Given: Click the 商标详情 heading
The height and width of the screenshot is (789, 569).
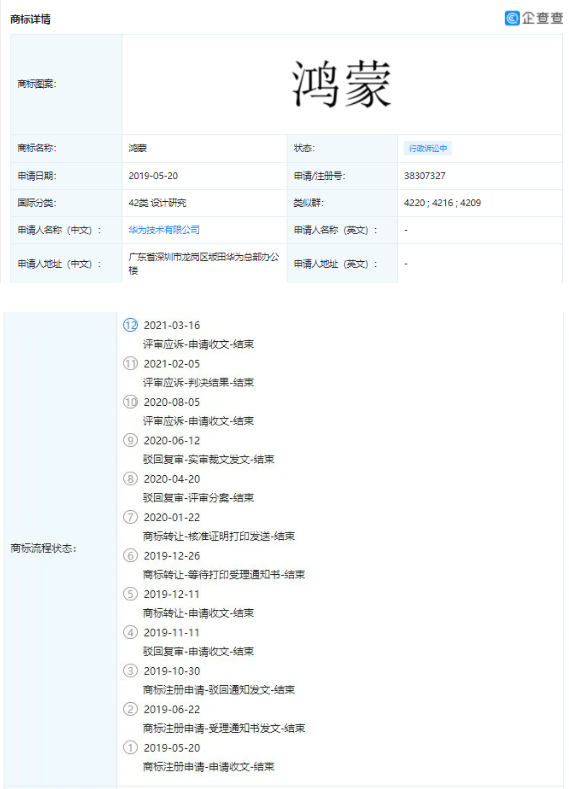Looking at the screenshot, I should point(30,19).
